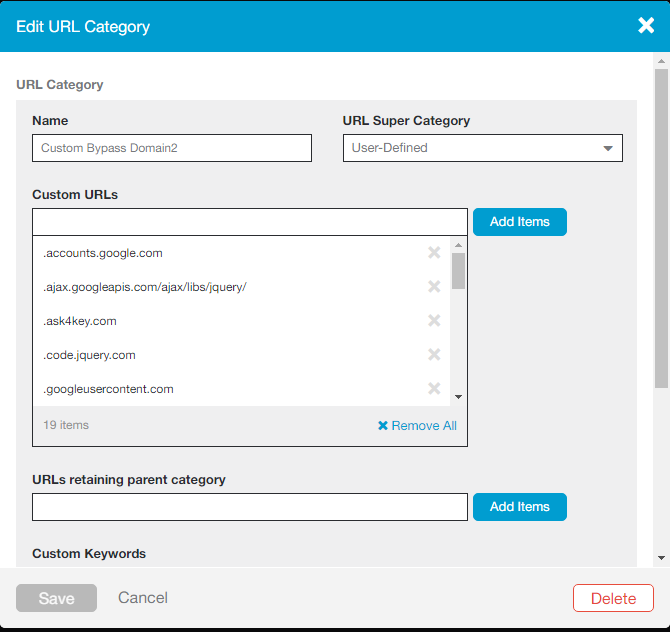Click Add Items for retained parent URLs
Image resolution: width=670 pixels, height=632 pixels.
coord(520,507)
